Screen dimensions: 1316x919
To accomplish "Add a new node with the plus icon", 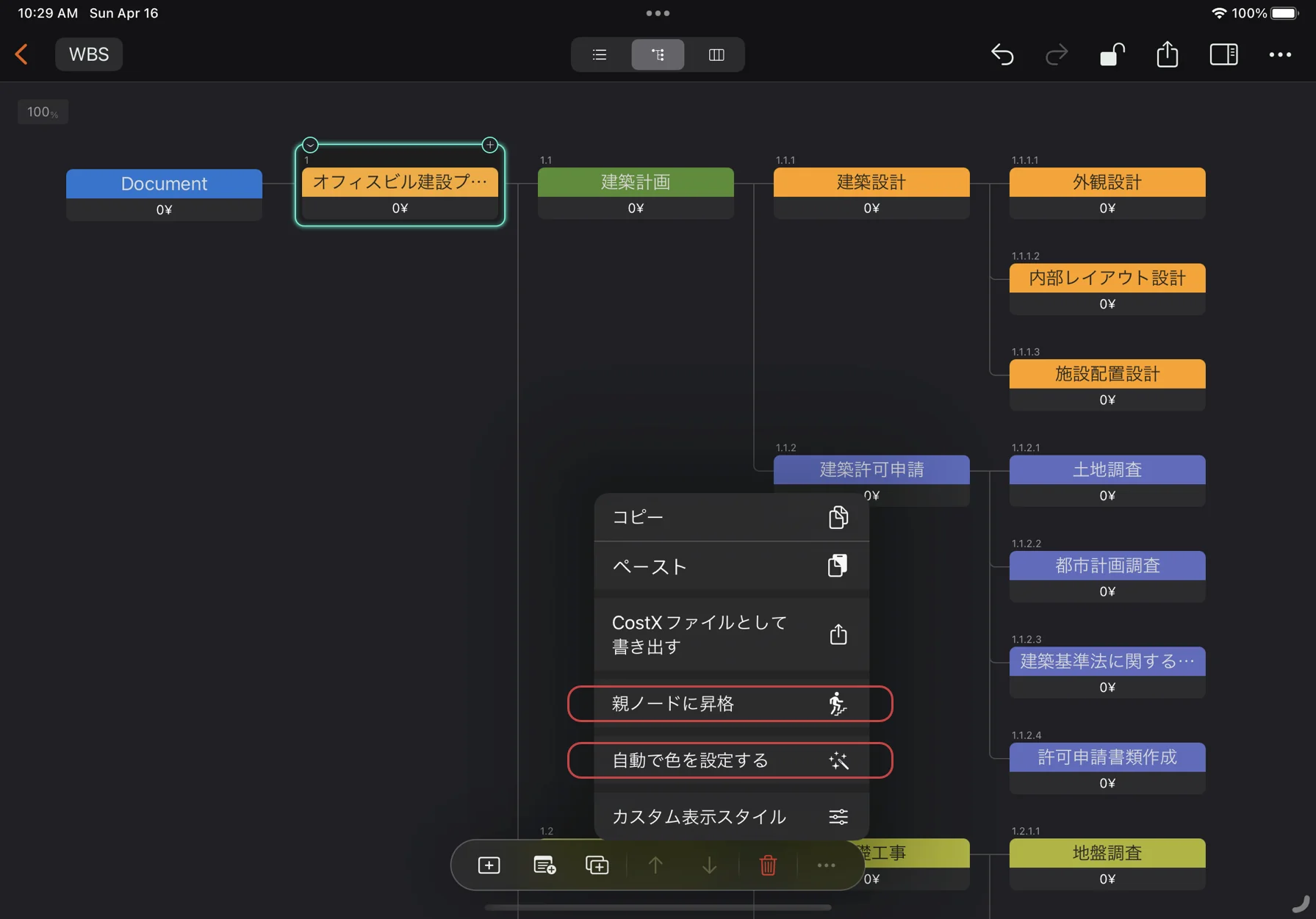I will pyautogui.click(x=489, y=865).
